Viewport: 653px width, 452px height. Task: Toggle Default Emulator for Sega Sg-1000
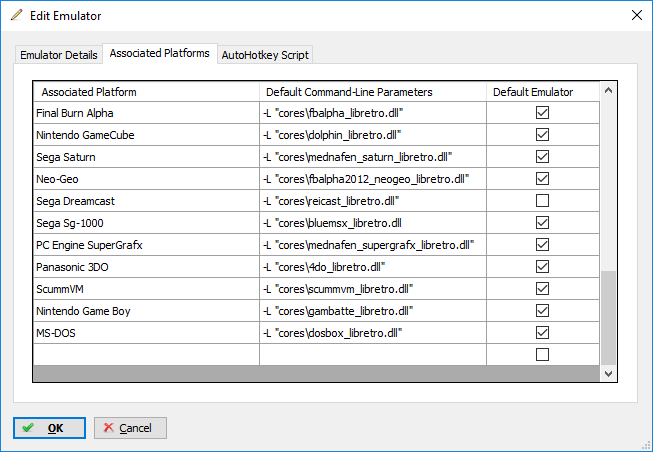pyautogui.click(x=542, y=223)
